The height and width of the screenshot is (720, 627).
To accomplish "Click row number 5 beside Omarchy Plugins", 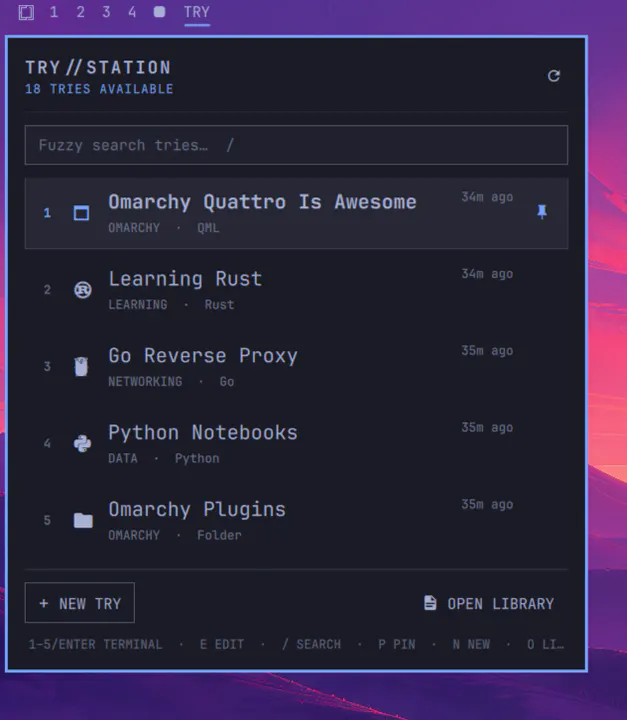I will [x=47, y=520].
